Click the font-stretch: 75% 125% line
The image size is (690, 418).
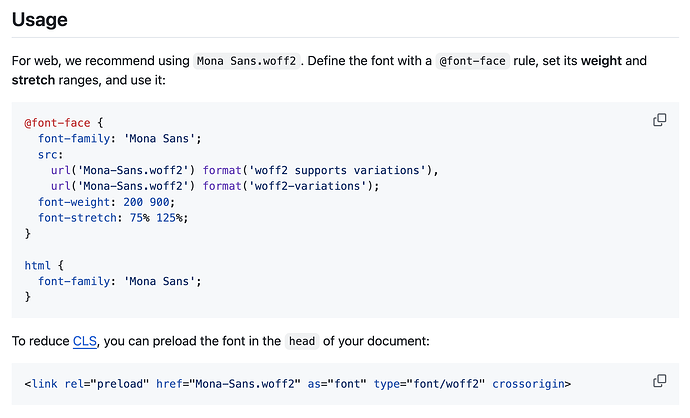coord(113,218)
